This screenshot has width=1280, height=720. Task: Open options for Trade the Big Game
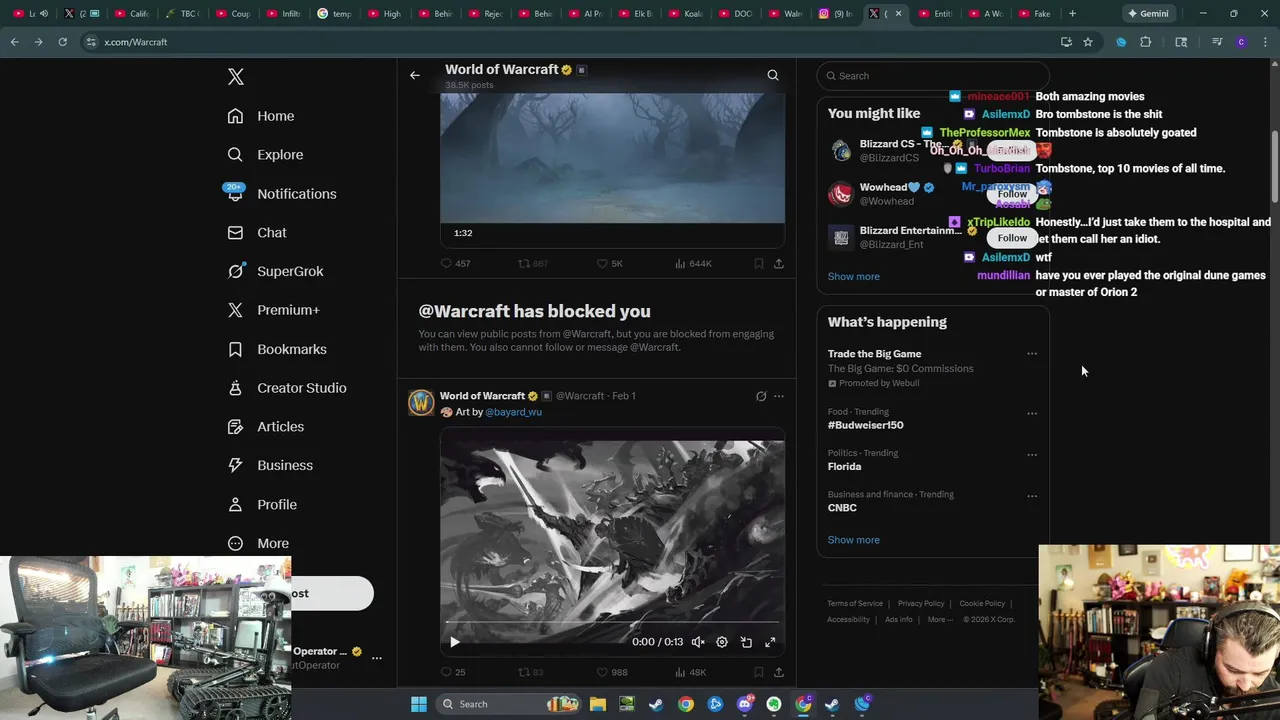(1032, 354)
